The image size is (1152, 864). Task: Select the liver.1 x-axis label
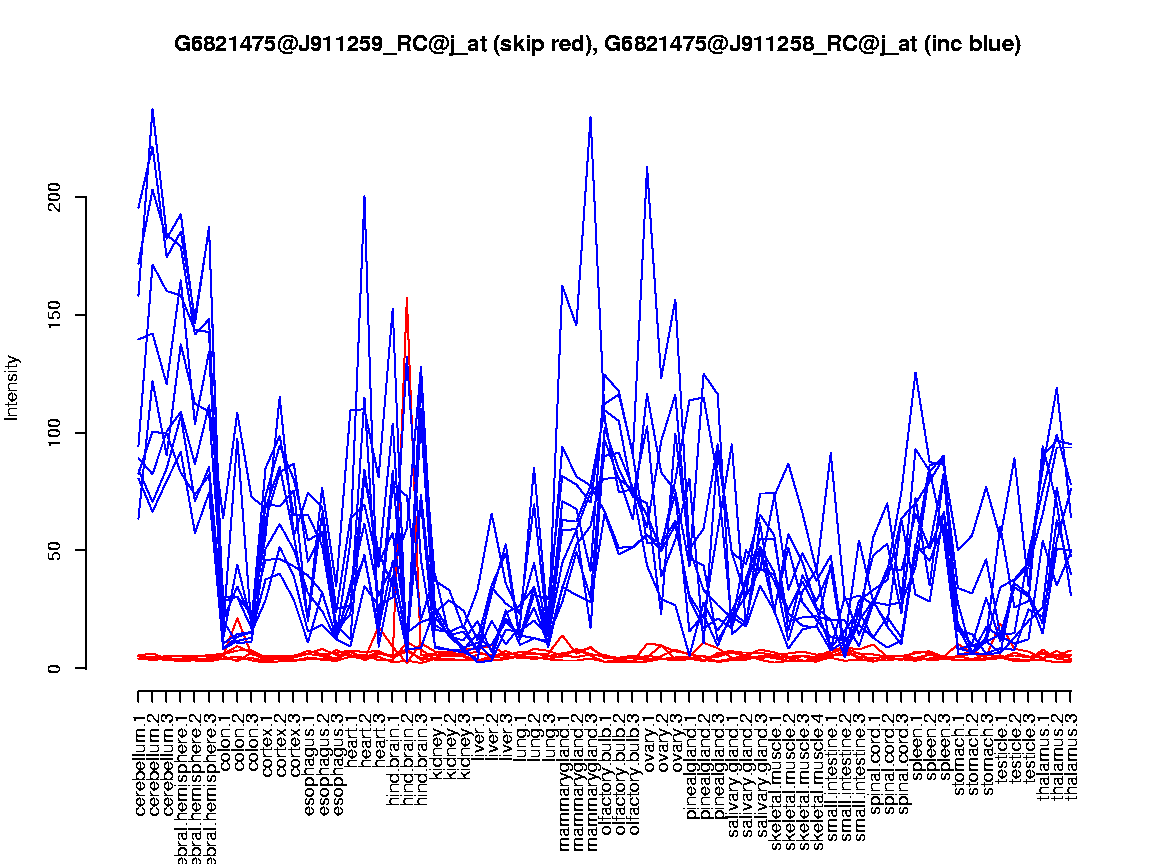click(478, 738)
